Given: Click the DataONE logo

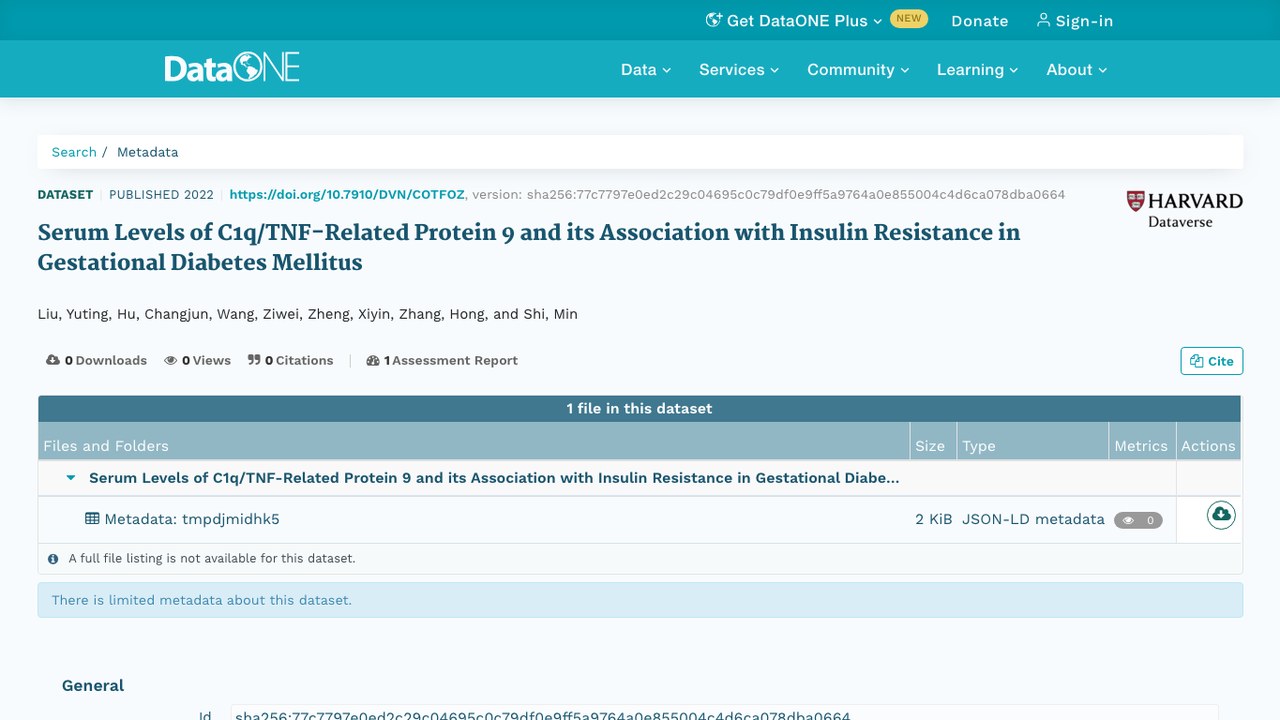Looking at the screenshot, I should pos(232,69).
